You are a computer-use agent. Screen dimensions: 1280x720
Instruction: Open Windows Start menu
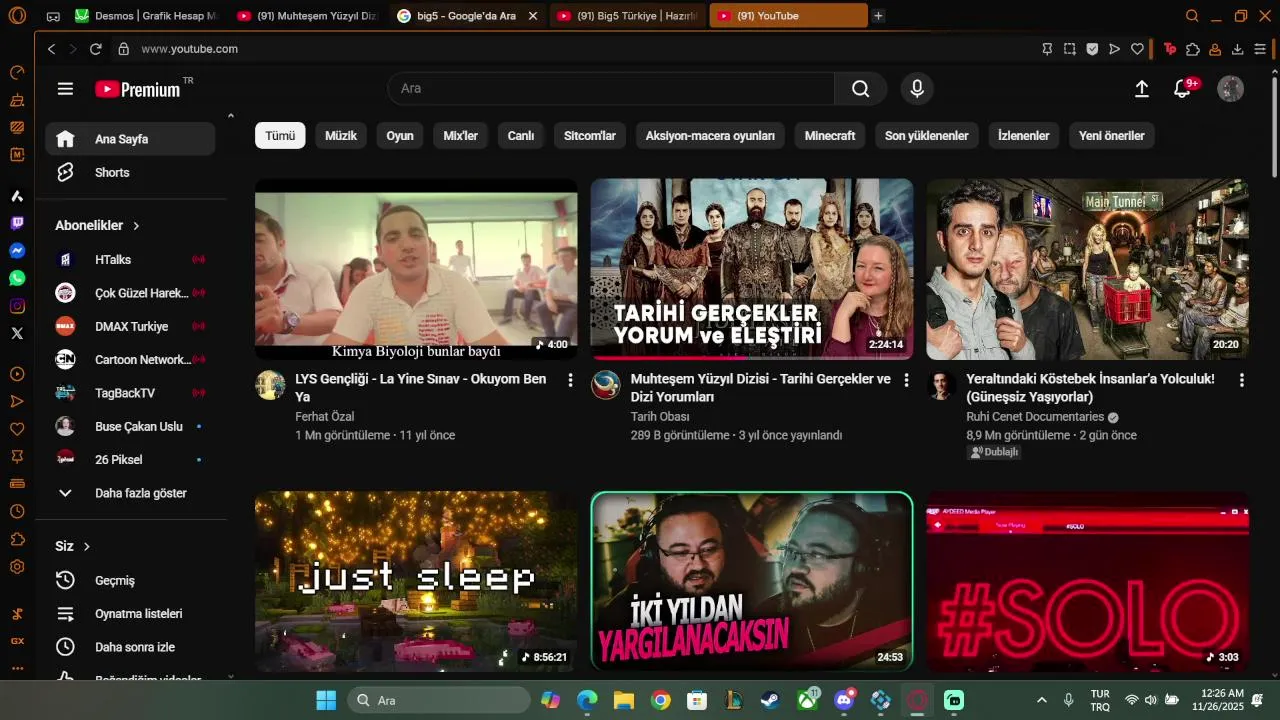pos(326,700)
